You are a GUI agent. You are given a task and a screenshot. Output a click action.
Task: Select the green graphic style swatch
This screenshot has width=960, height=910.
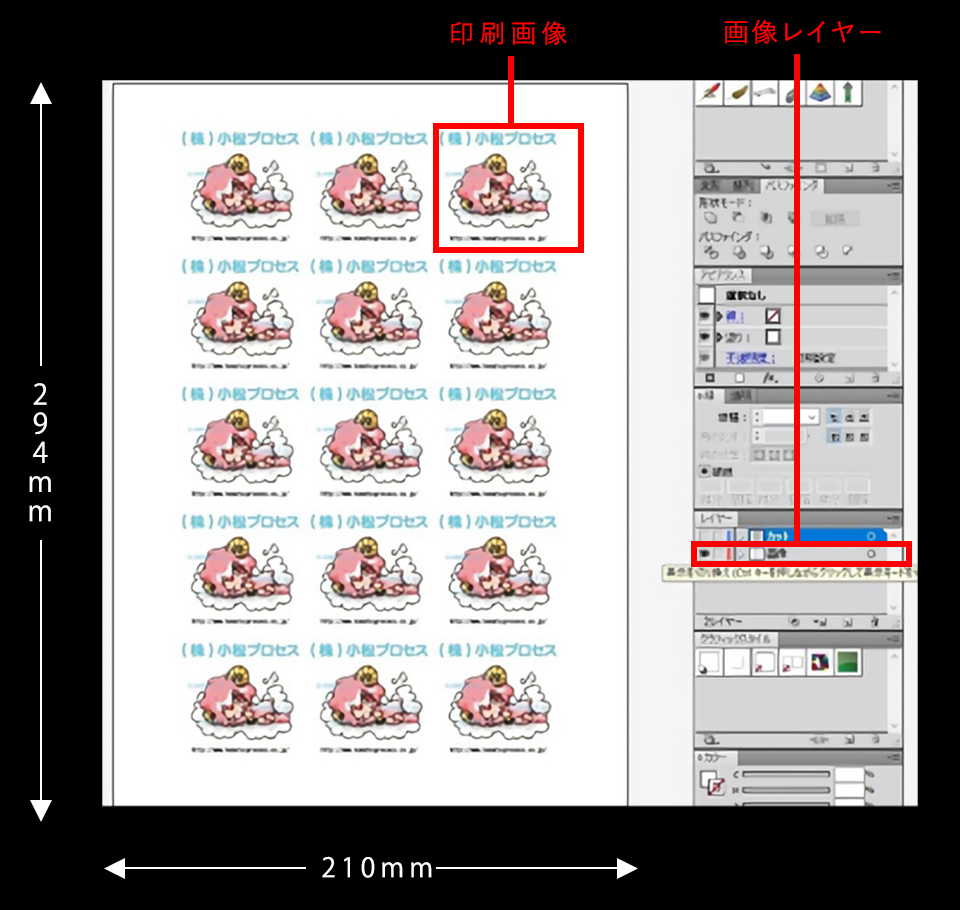pos(847,662)
